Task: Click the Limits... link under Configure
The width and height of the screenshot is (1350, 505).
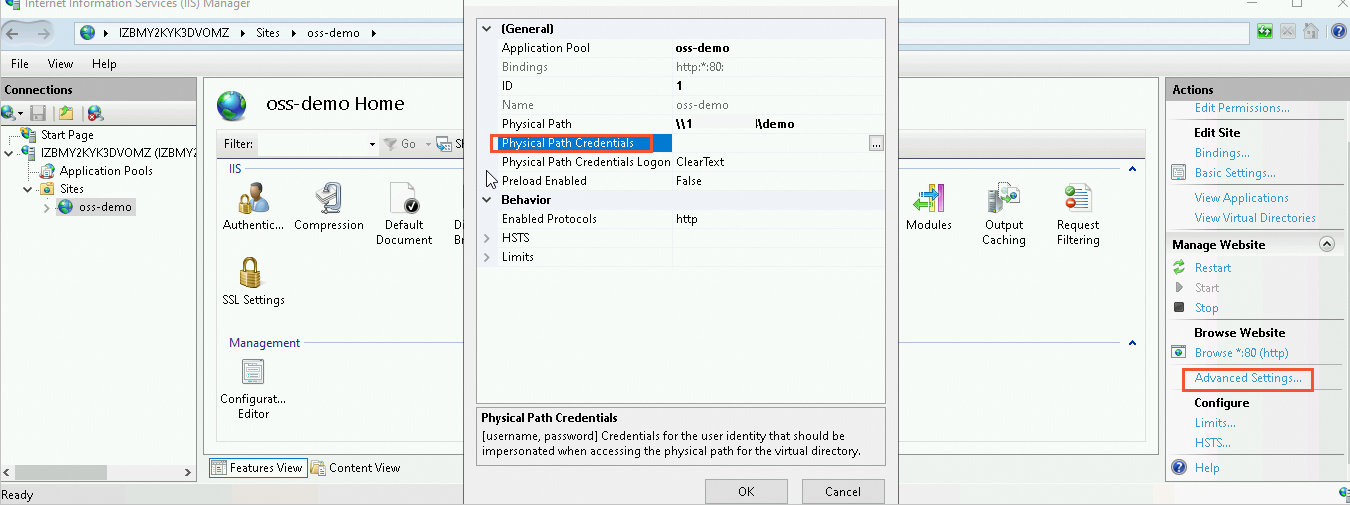Action: coord(1215,423)
